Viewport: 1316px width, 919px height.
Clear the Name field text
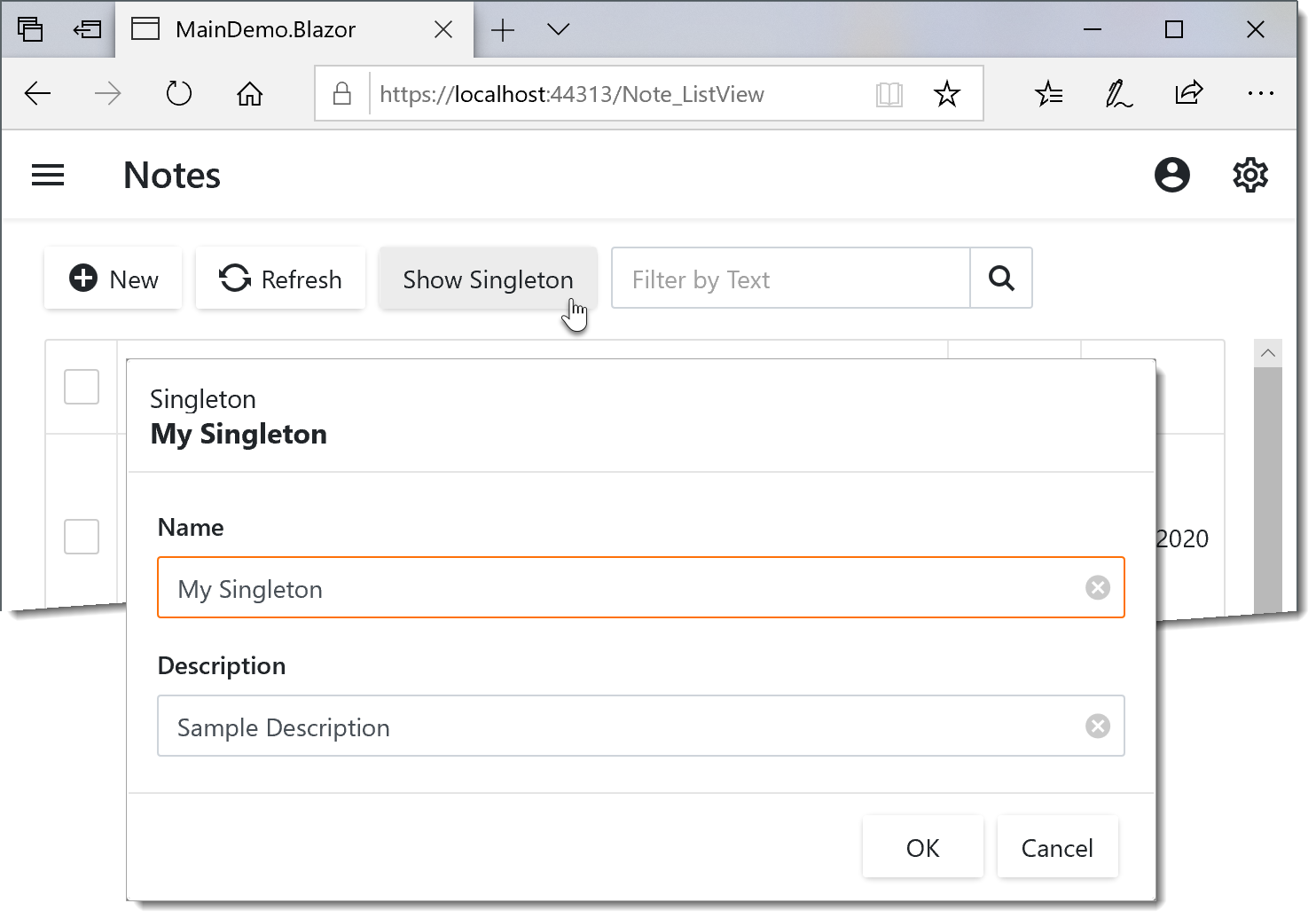coord(1098,588)
